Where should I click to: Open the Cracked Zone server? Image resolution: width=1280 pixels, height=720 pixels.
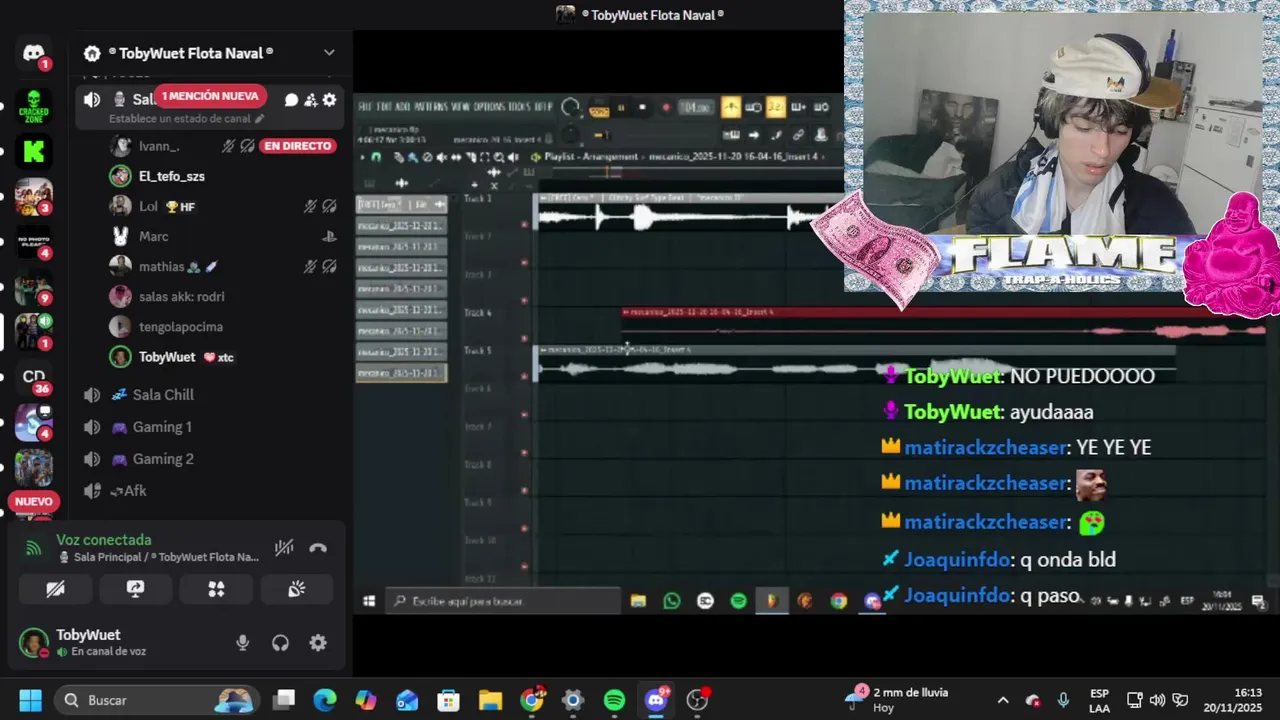coord(33,106)
